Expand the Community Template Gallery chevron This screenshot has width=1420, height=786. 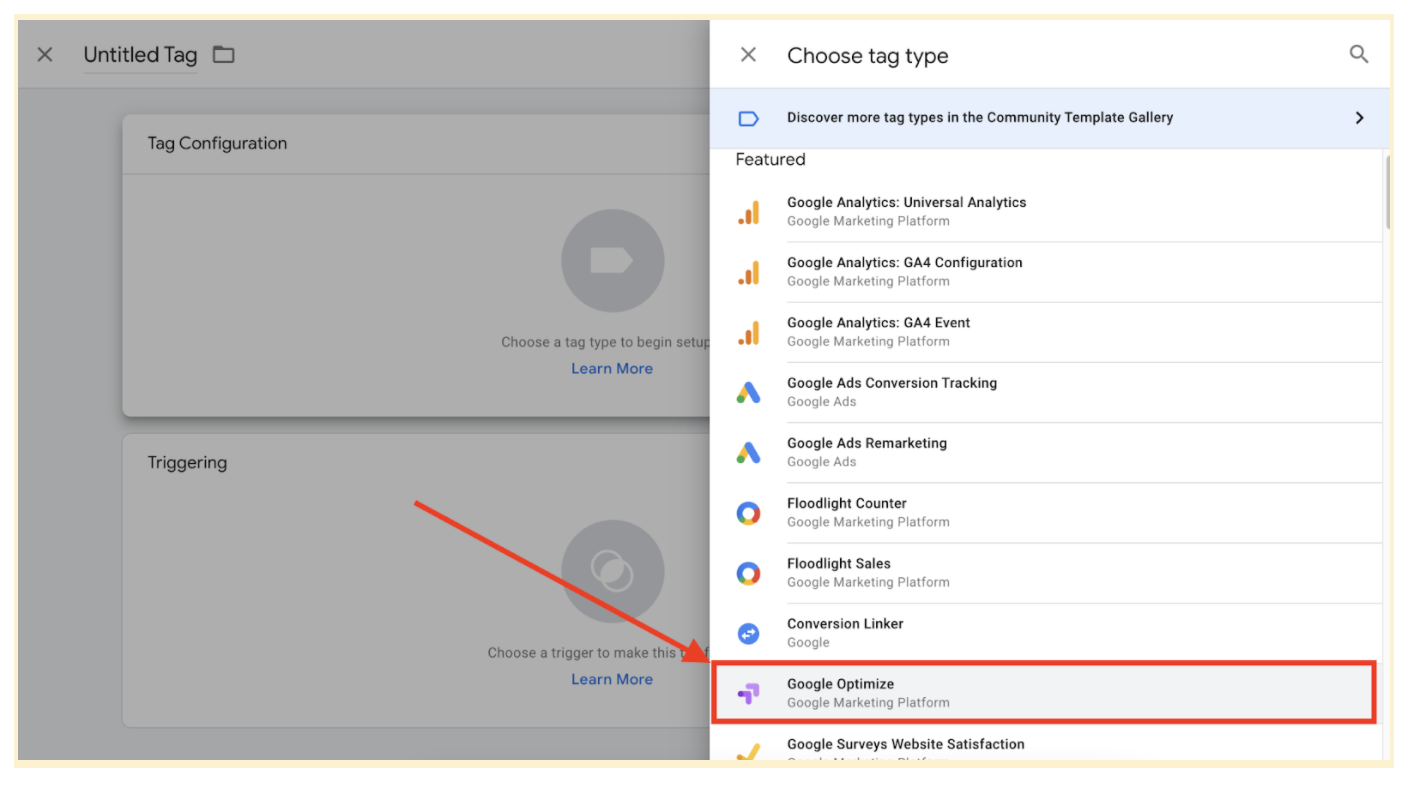pos(1360,117)
